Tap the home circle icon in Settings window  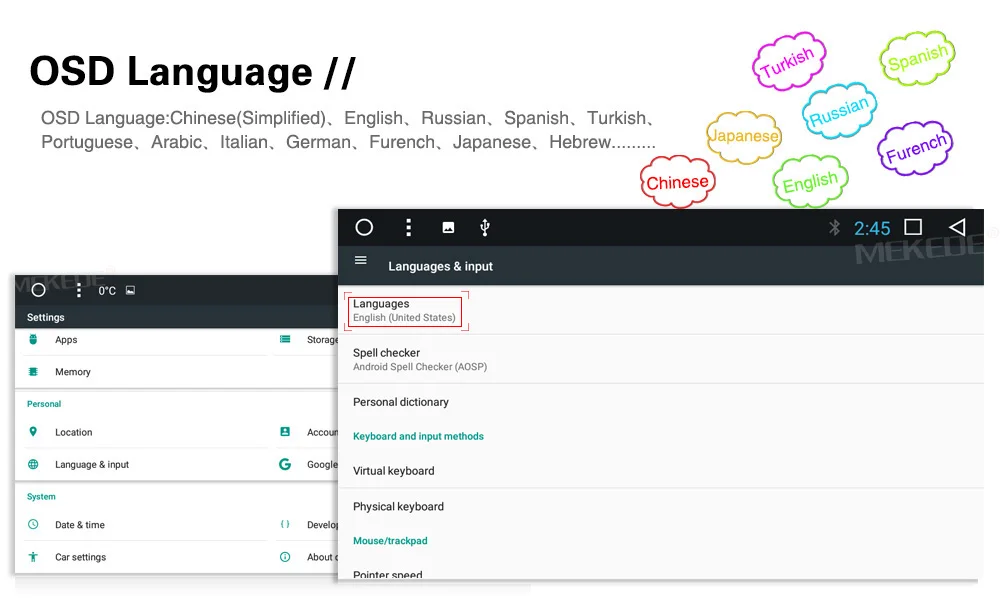[38, 290]
